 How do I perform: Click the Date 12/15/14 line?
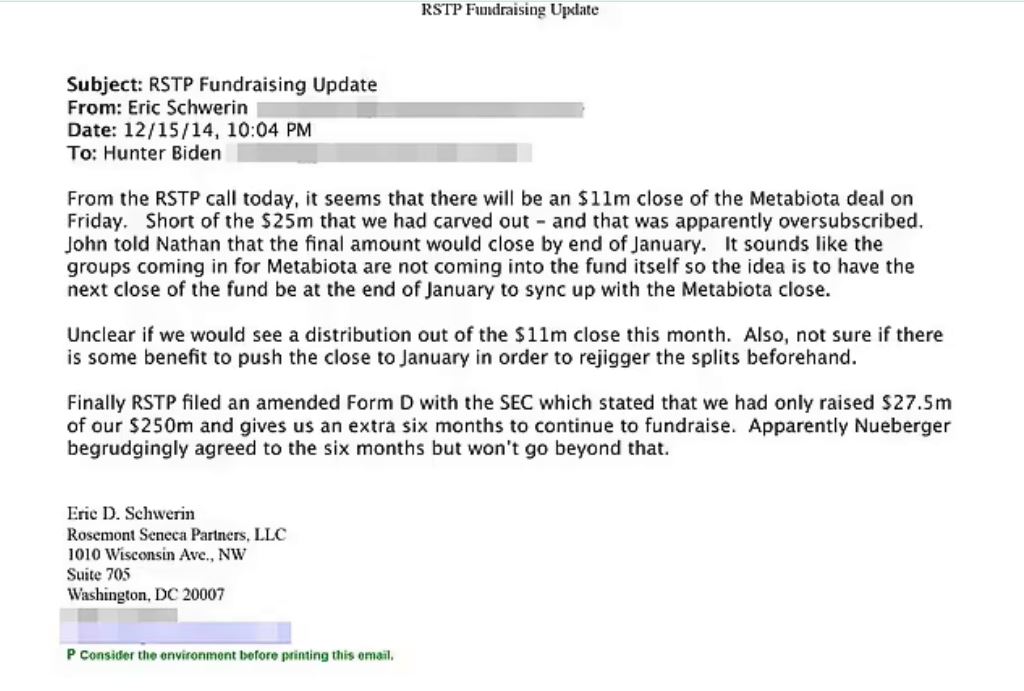(189, 130)
